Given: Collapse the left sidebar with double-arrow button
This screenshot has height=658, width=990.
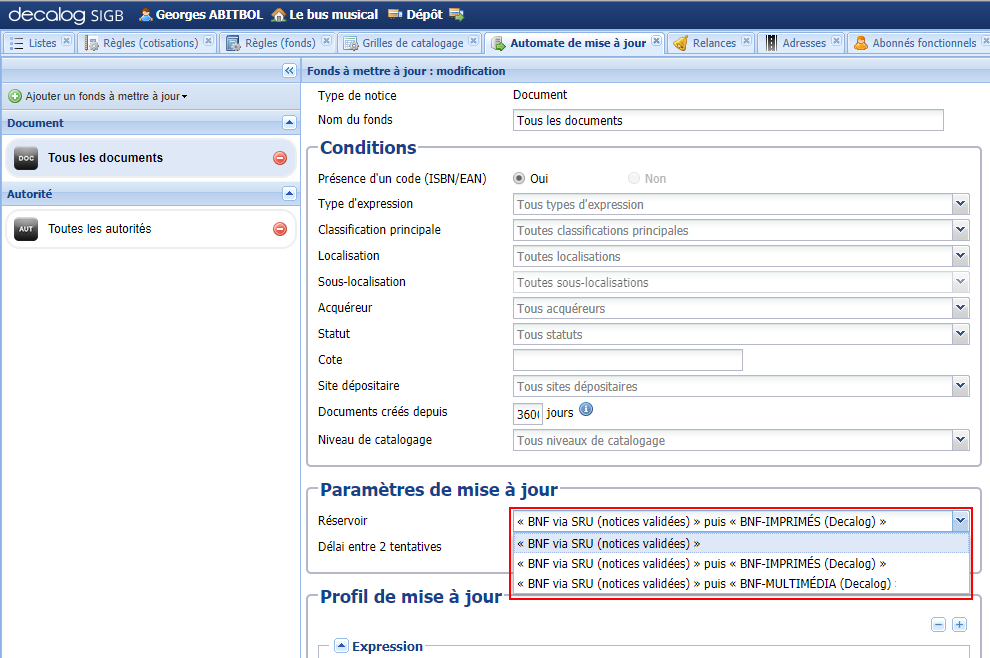Looking at the screenshot, I should click(288, 71).
